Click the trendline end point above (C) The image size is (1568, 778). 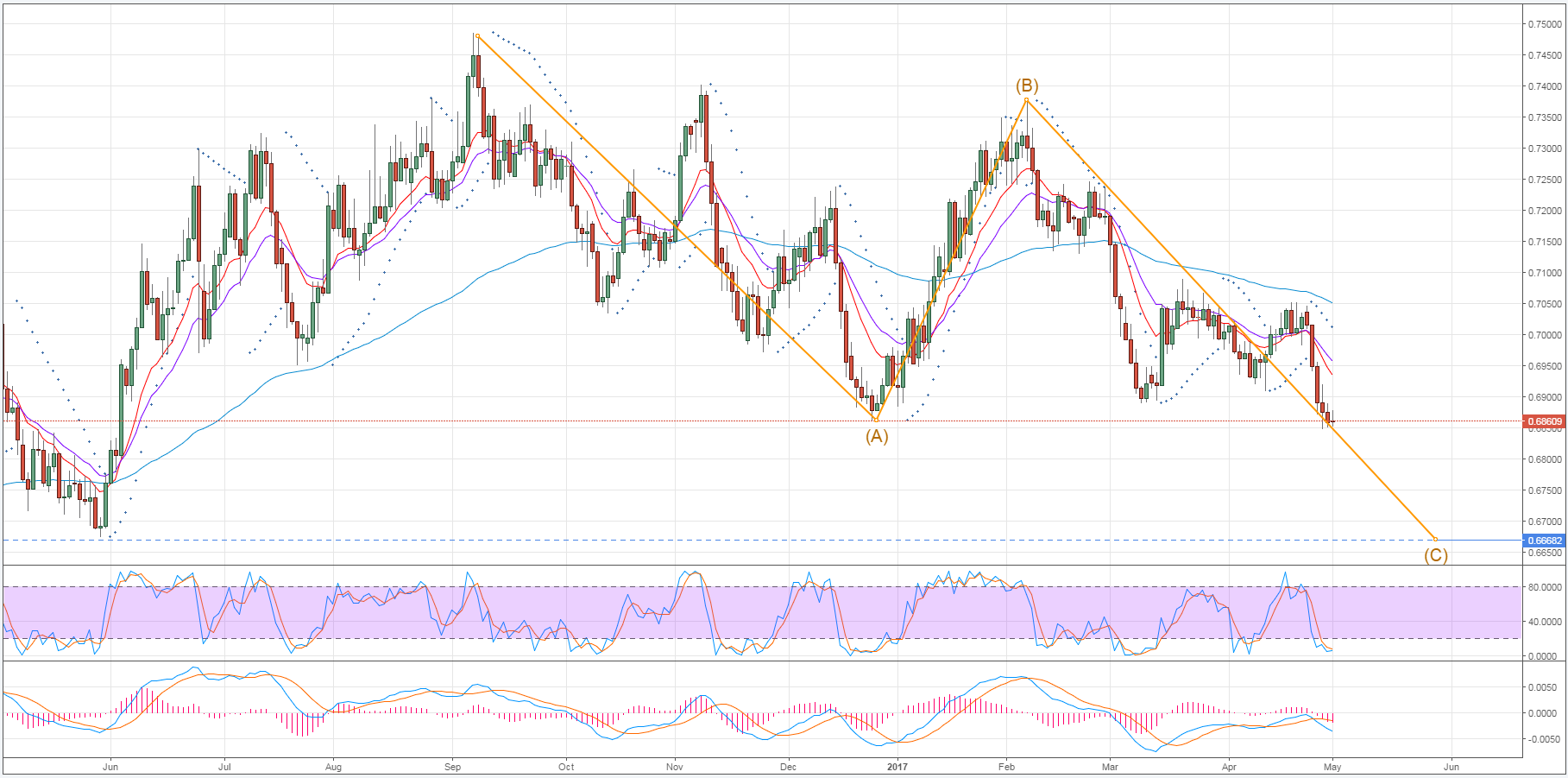click(1435, 540)
